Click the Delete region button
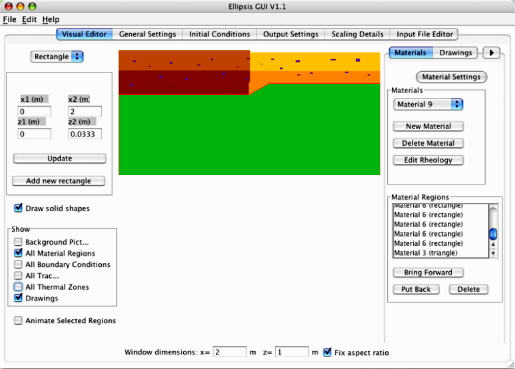 (x=469, y=289)
